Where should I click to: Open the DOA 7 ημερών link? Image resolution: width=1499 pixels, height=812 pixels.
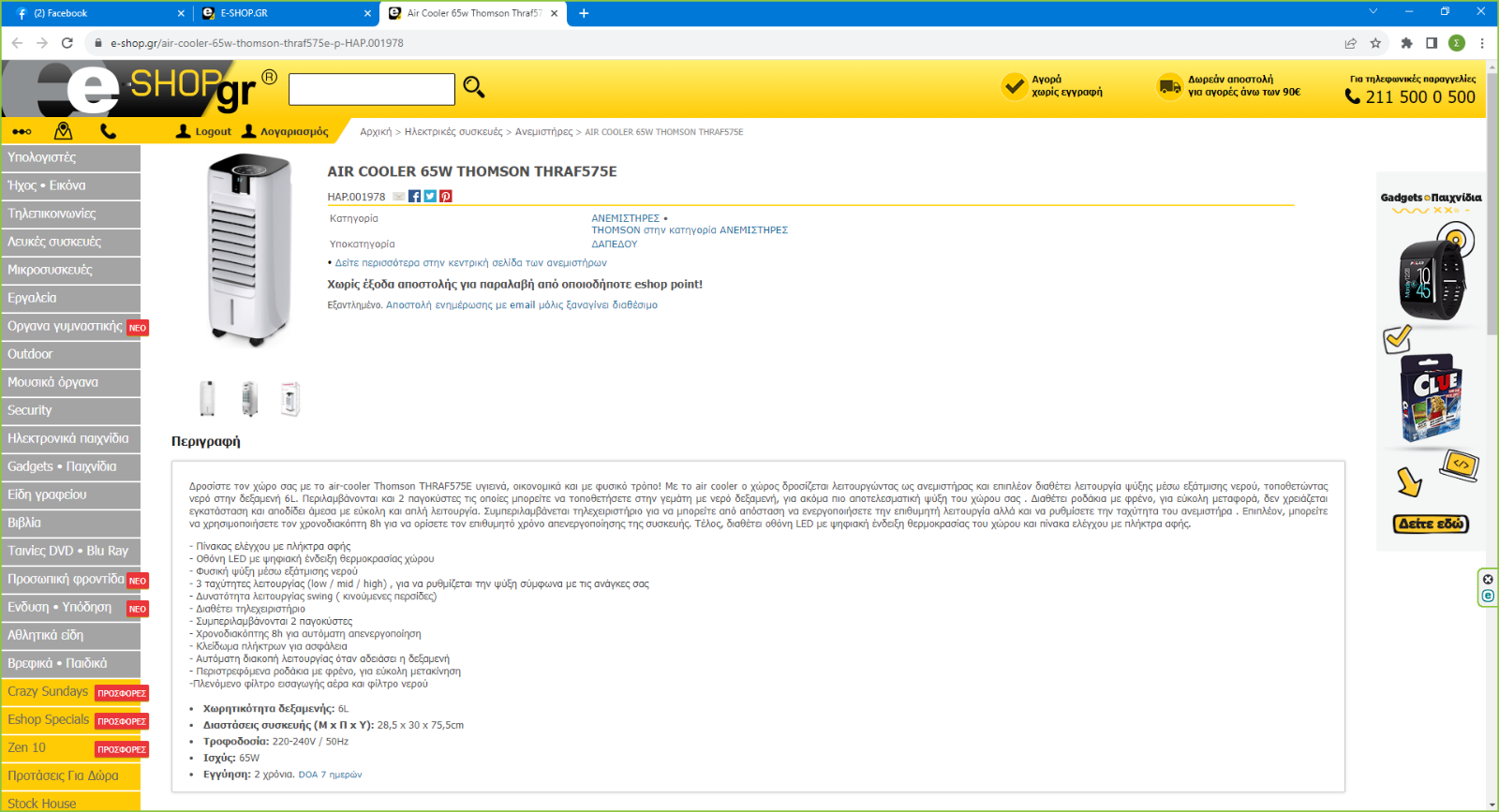pyautogui.click(x=330, y=775)
